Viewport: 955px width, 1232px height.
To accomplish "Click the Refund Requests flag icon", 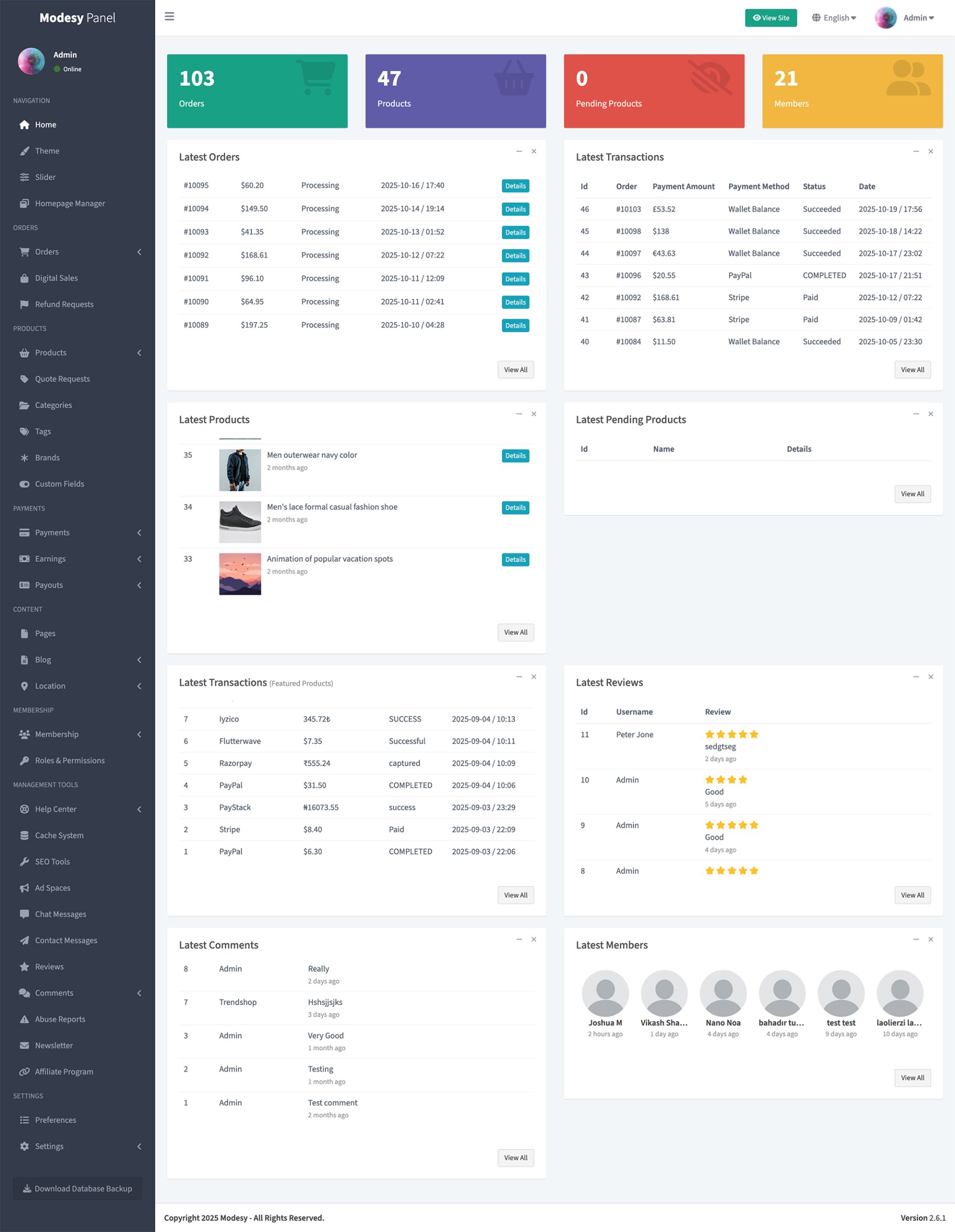I will (x=24, y=304).
